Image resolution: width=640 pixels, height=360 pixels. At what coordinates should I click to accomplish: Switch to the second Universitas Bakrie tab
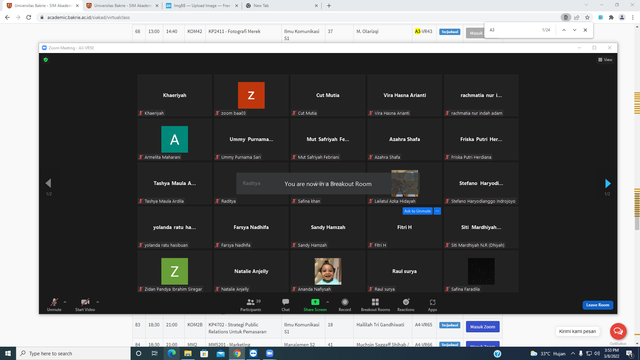tap(121, 6)
